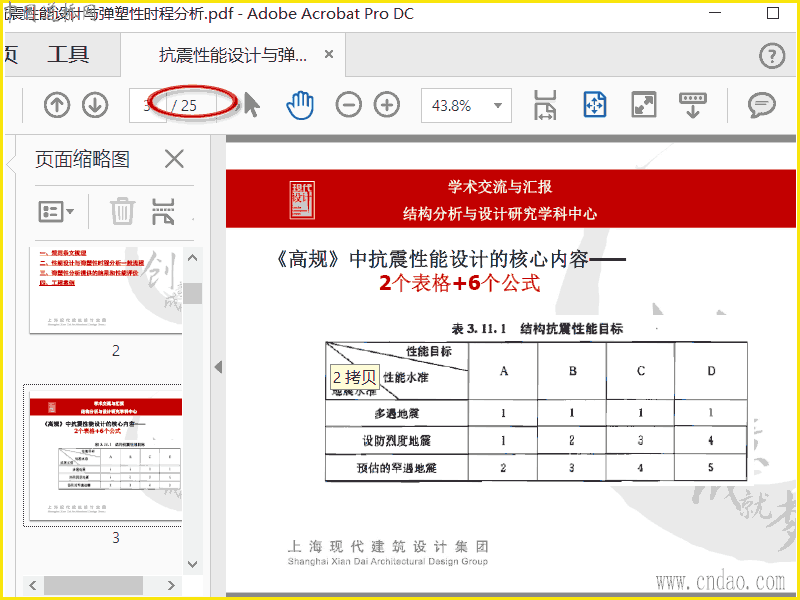
Task: Click thumbnail horizontal scrollbar thumb
Action: (x=93, y=585)
